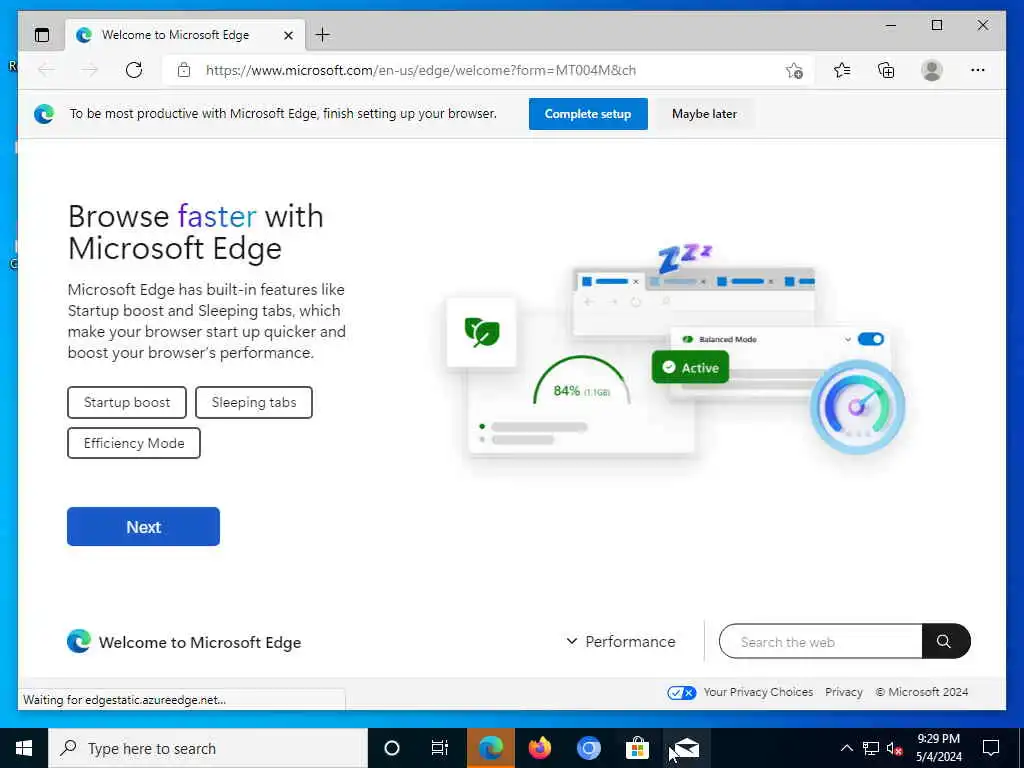Select the Startup boost button
Screen dimensions: 1024x768
click(127, 402)
